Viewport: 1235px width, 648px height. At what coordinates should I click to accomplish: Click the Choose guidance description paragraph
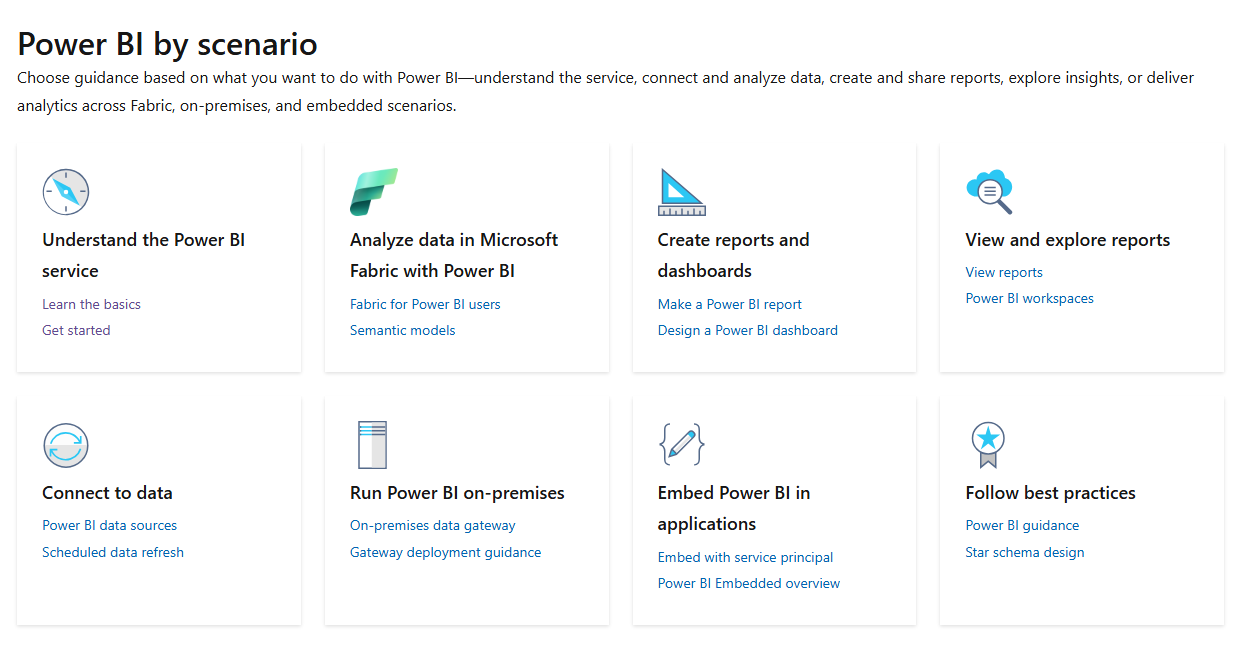(x=605, y=91)
